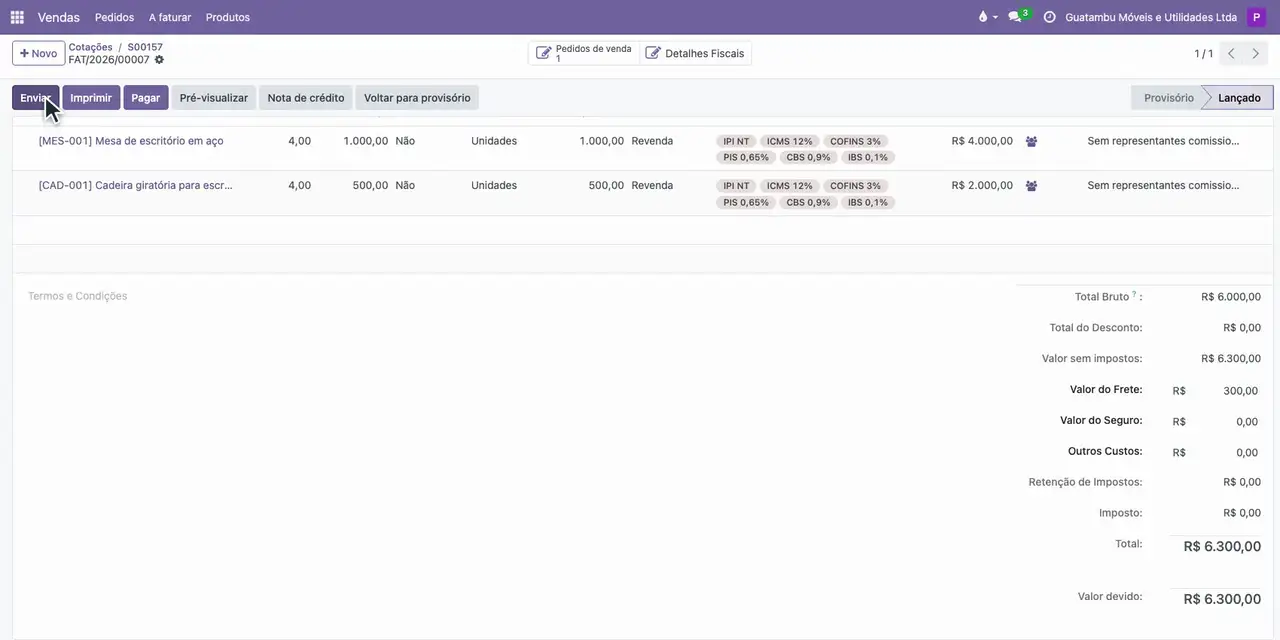Open the user avatar P menu

tap(1256, 17)
